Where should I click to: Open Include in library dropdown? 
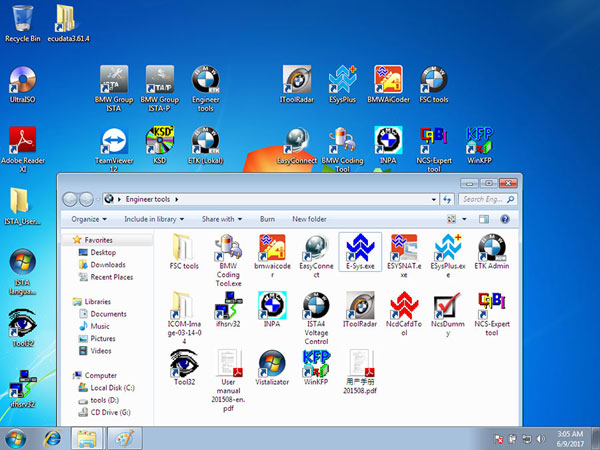pos(154,219)
